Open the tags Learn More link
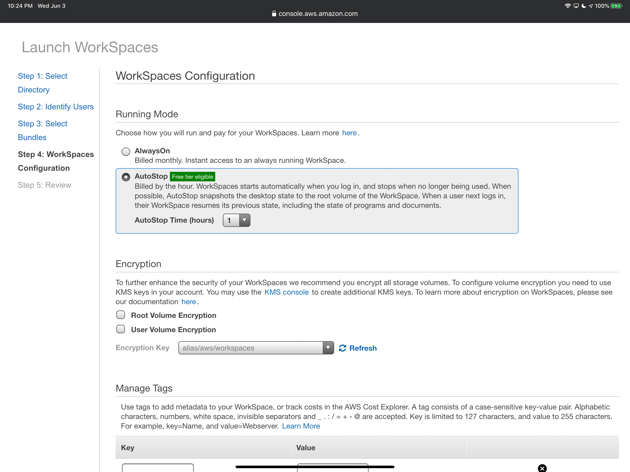630x472 pixels. click(301, 426)
